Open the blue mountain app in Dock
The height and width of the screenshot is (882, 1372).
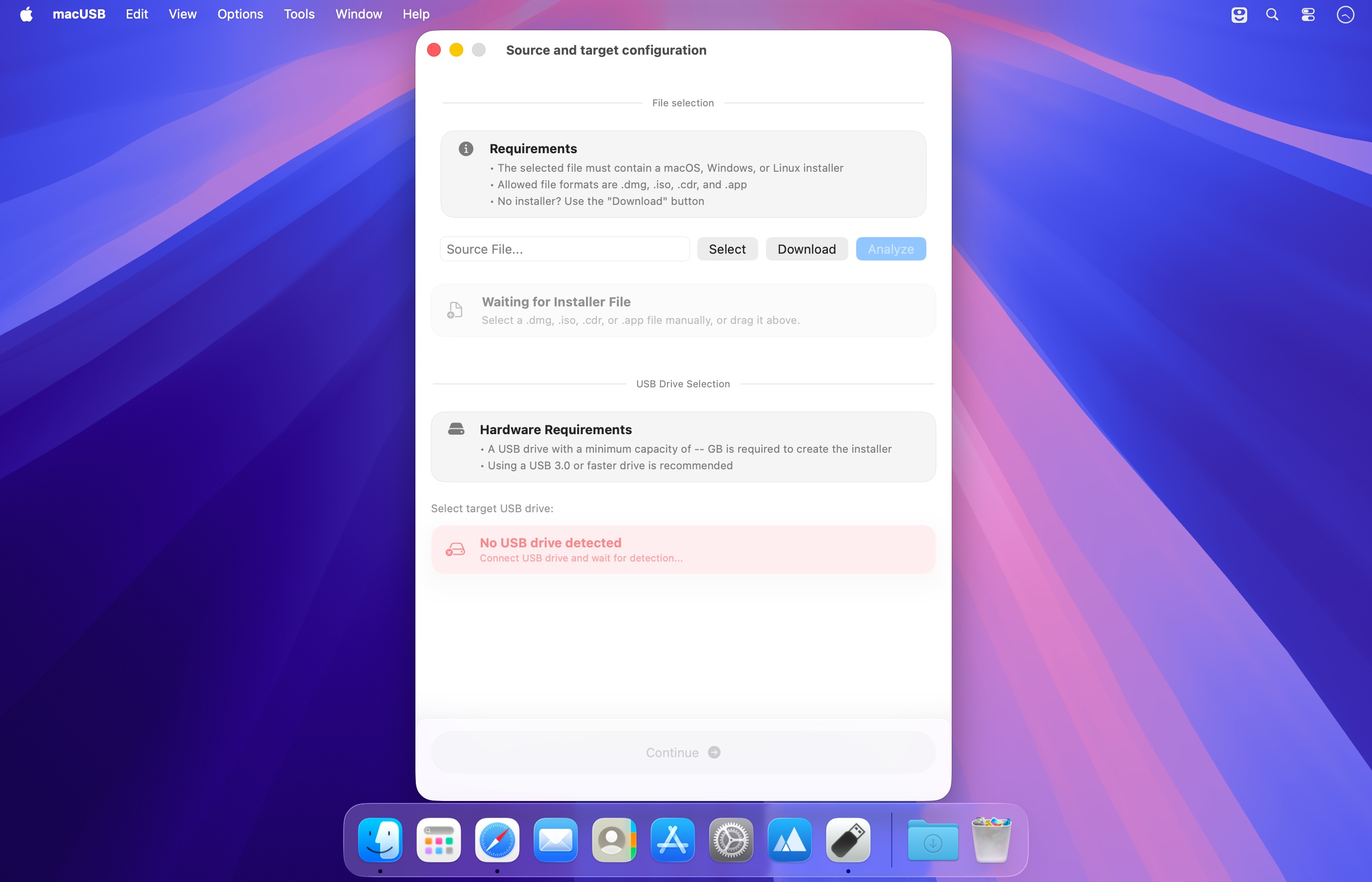789,840
